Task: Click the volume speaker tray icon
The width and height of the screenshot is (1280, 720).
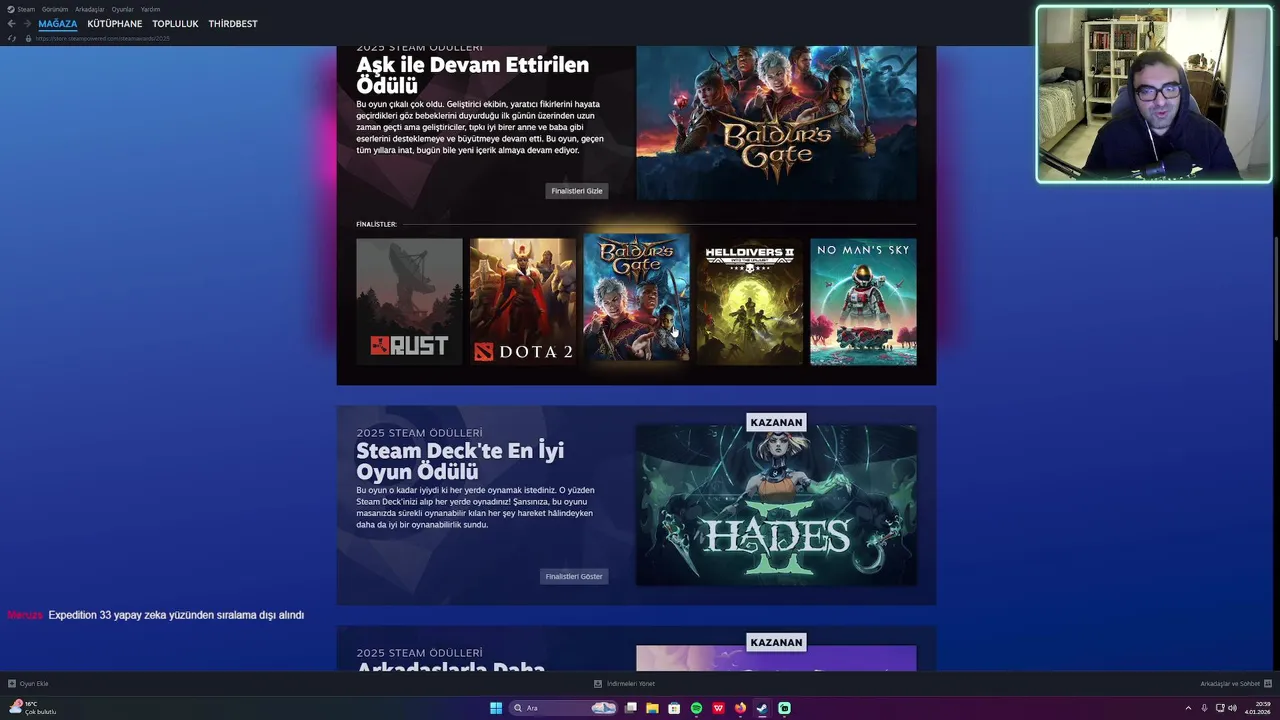Action: click(1232, 708)
